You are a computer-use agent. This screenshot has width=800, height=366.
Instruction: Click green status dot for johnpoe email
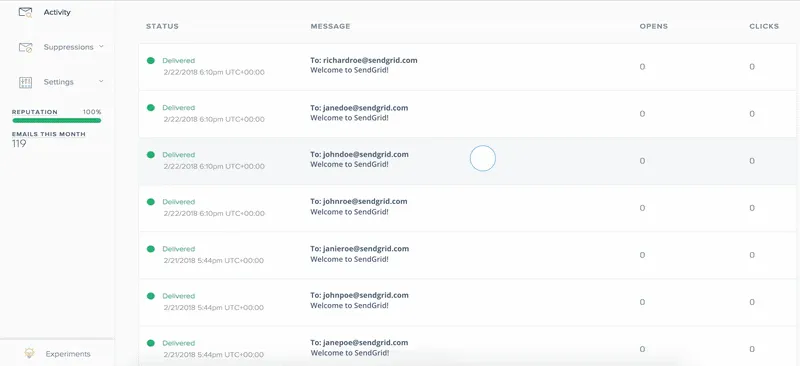pyautogui.click(x=151, y=296)
